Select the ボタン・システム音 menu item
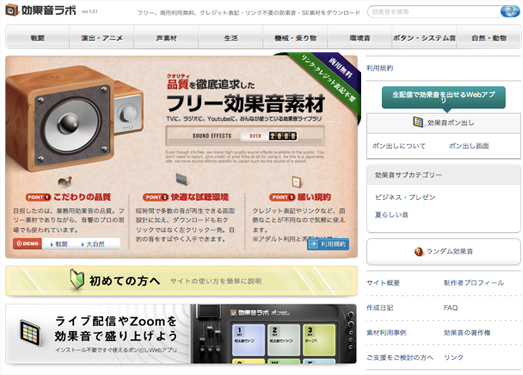The image size is (523, 375). (424, 38)
